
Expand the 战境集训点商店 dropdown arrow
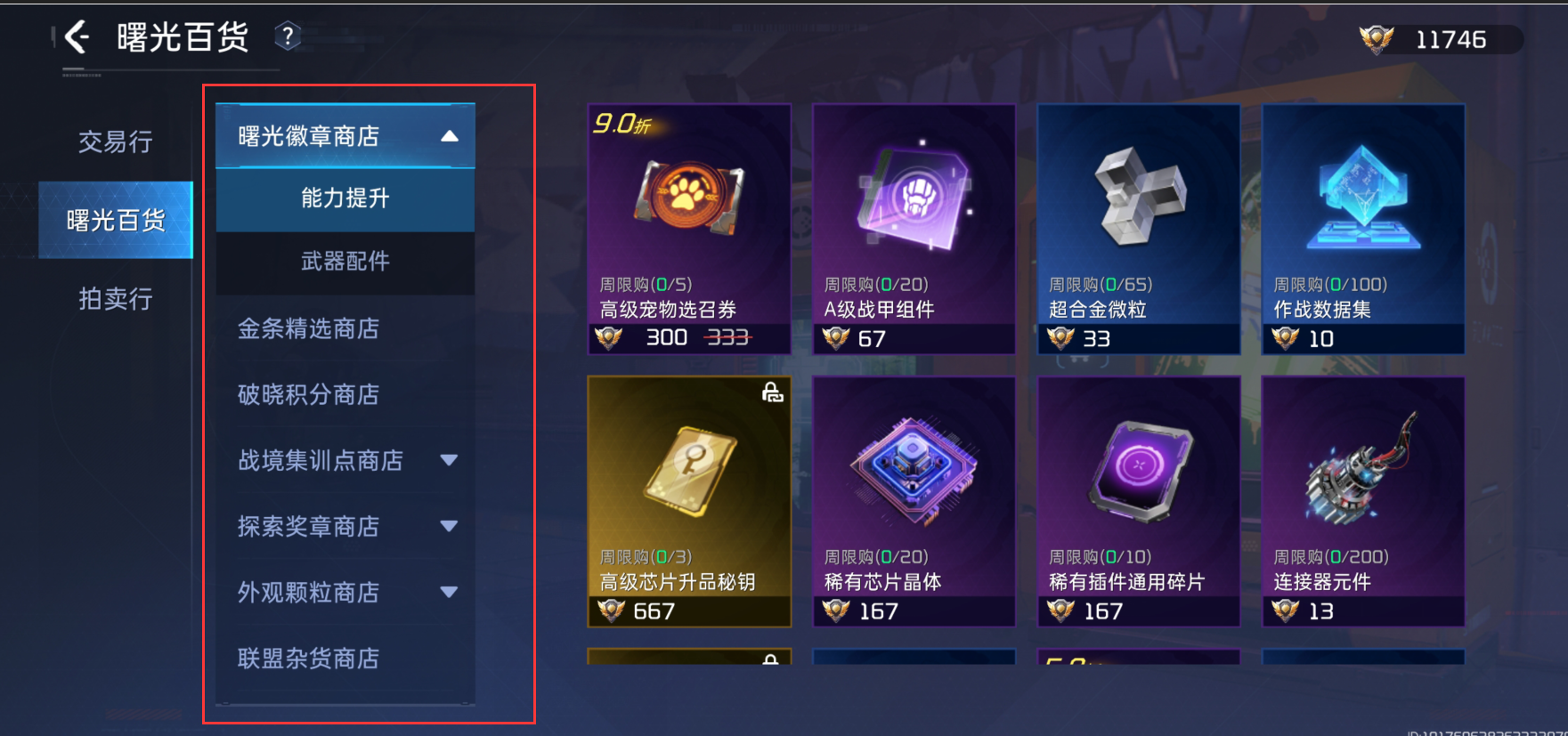pos(449,460)
